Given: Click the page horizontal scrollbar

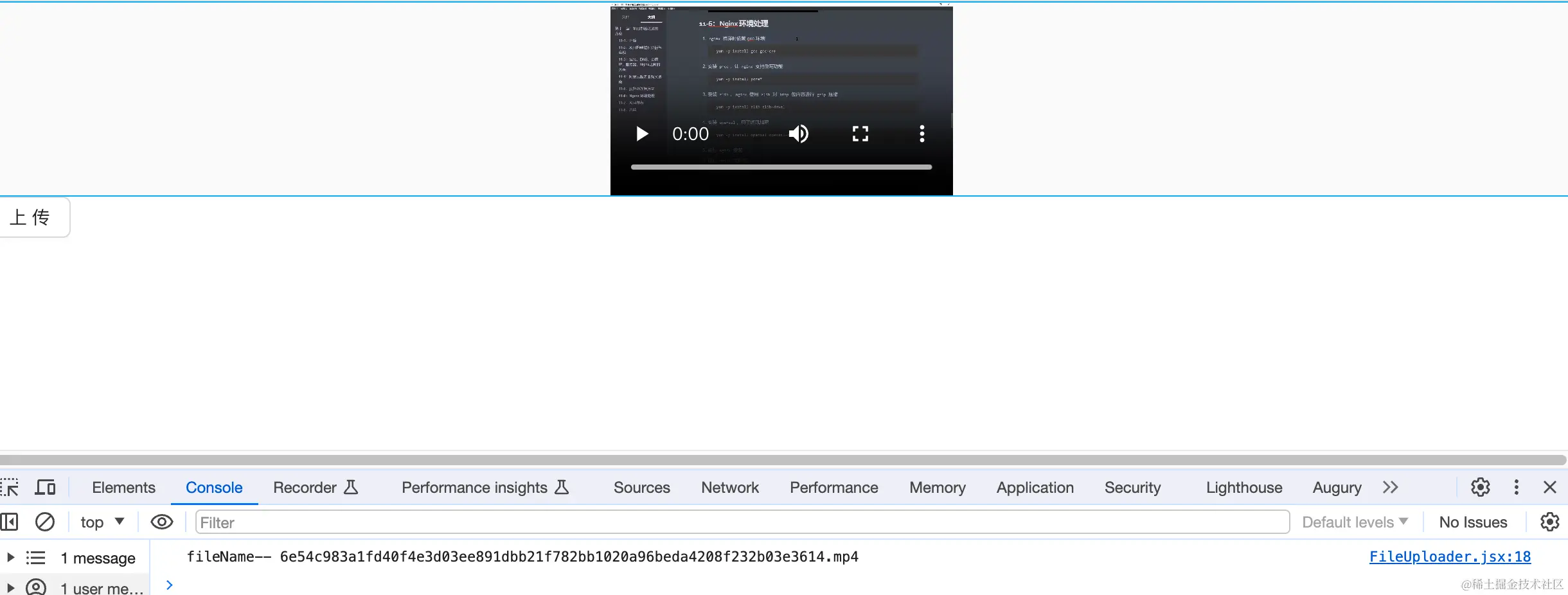Looking at the screenshot, I should [783, 460].
